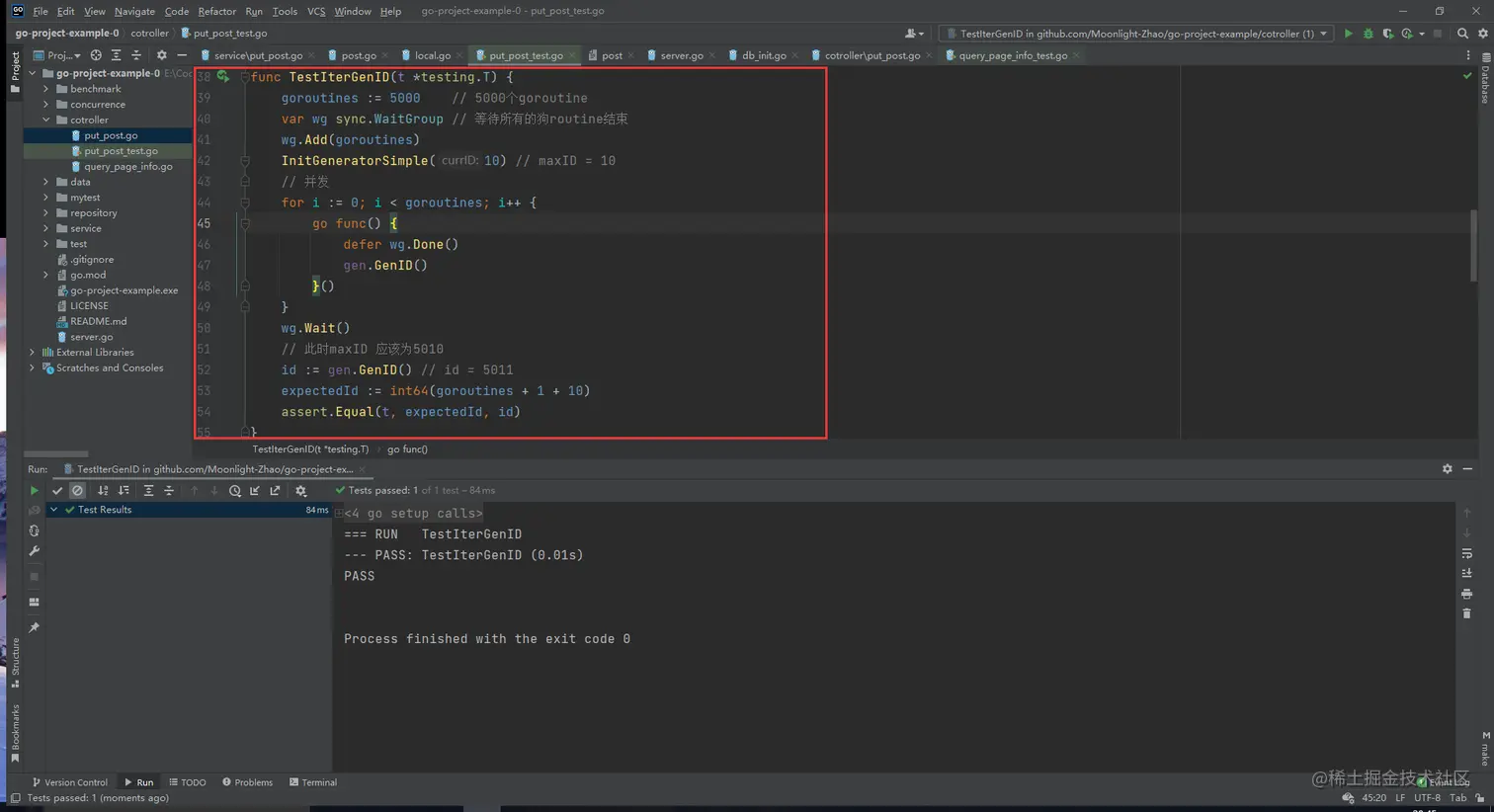Click the UTF-8 encoding in status bar
The height and width of the screenshot is (812, 1494).
click(x=1427, y=798)
